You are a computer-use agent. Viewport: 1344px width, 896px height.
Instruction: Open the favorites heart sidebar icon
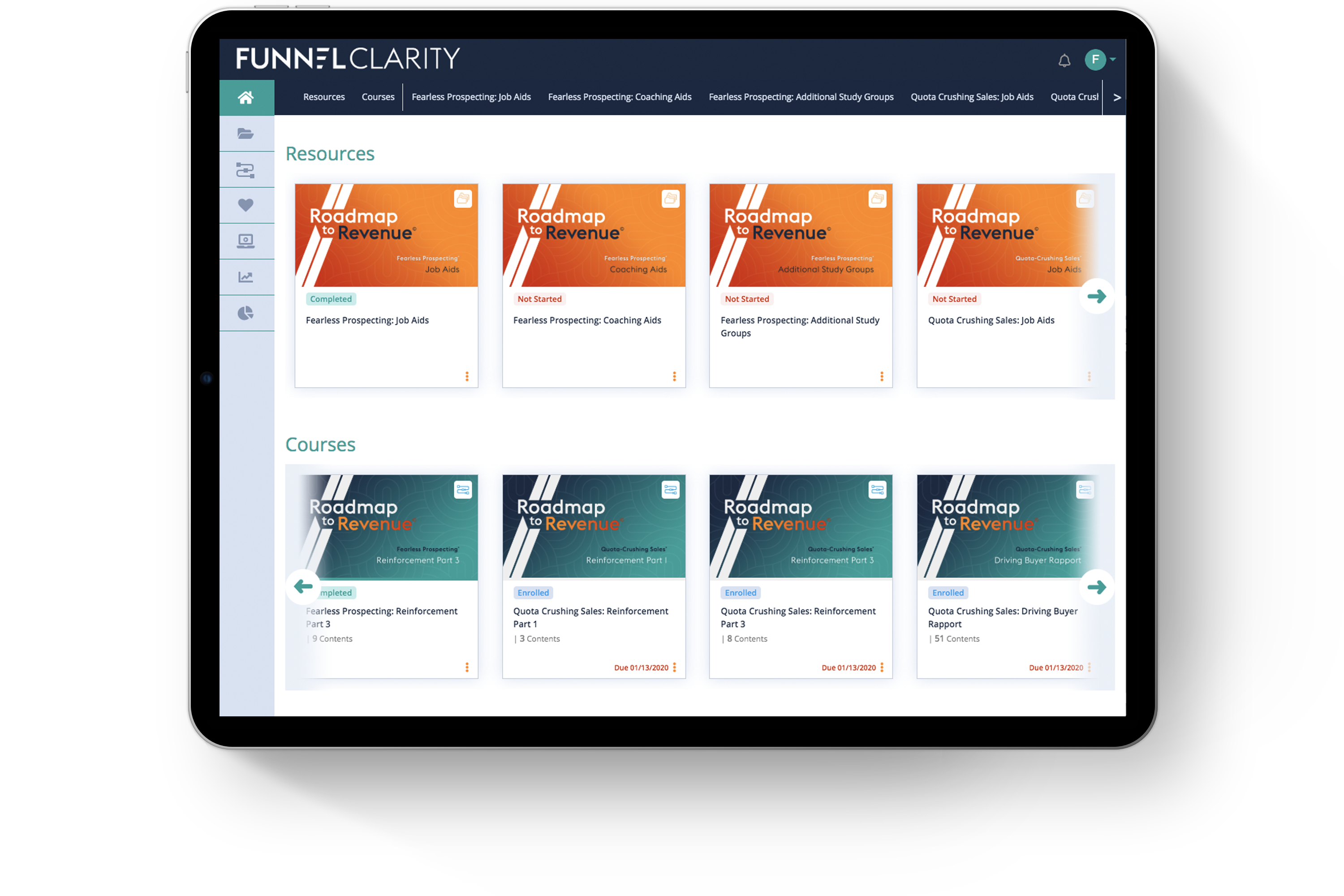coord(246,206)
